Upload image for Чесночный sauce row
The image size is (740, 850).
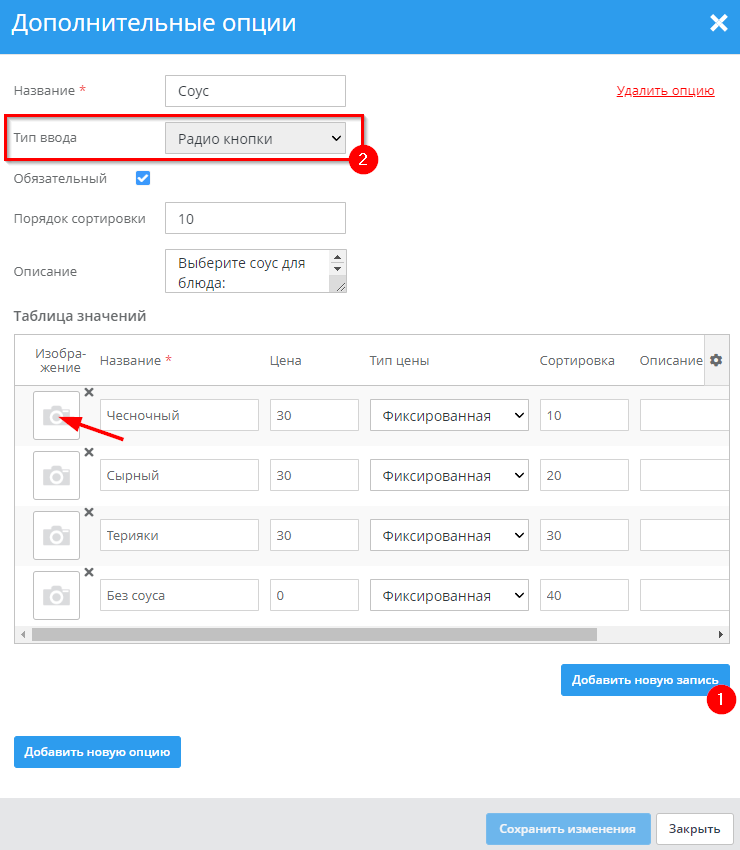(57, 415)
